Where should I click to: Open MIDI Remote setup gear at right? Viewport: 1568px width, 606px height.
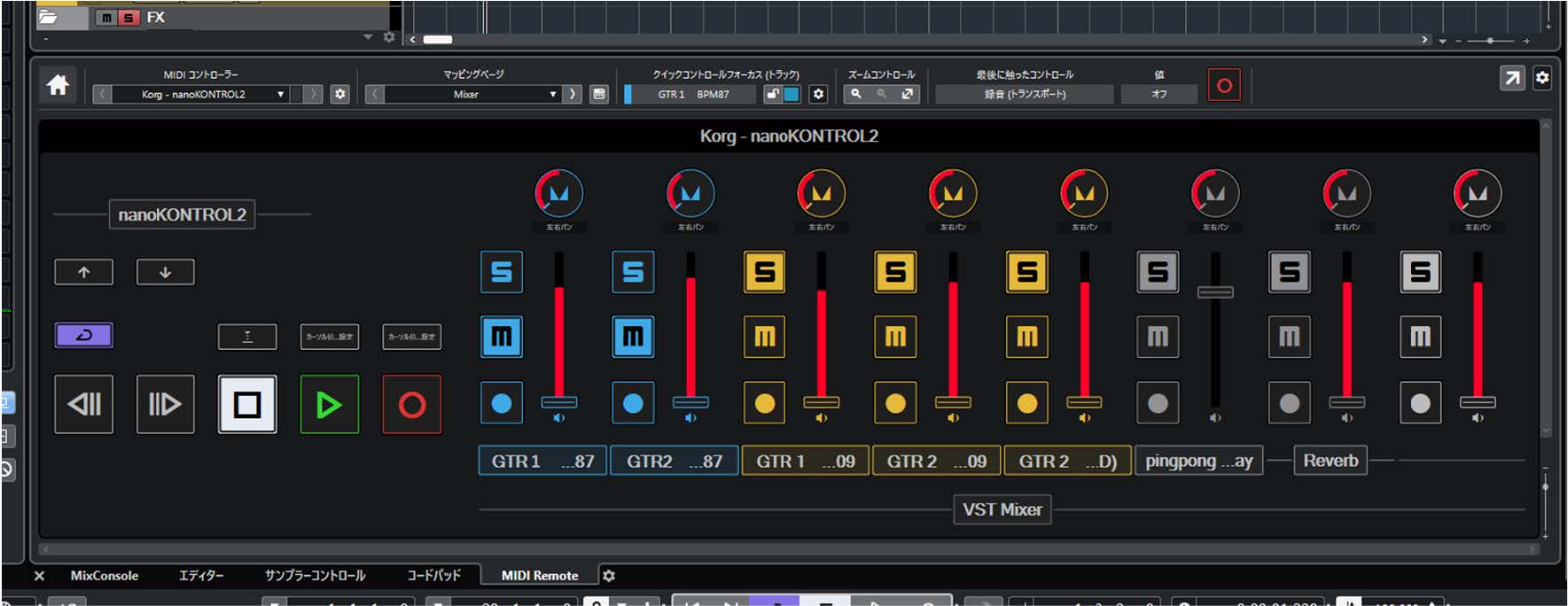point(1542,78)
